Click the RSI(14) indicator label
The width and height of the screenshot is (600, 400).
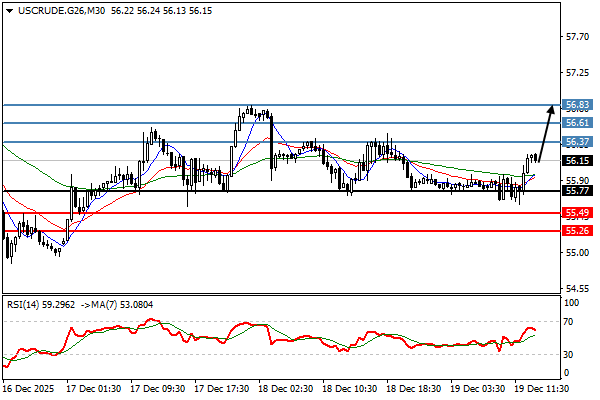pos(26,304)
